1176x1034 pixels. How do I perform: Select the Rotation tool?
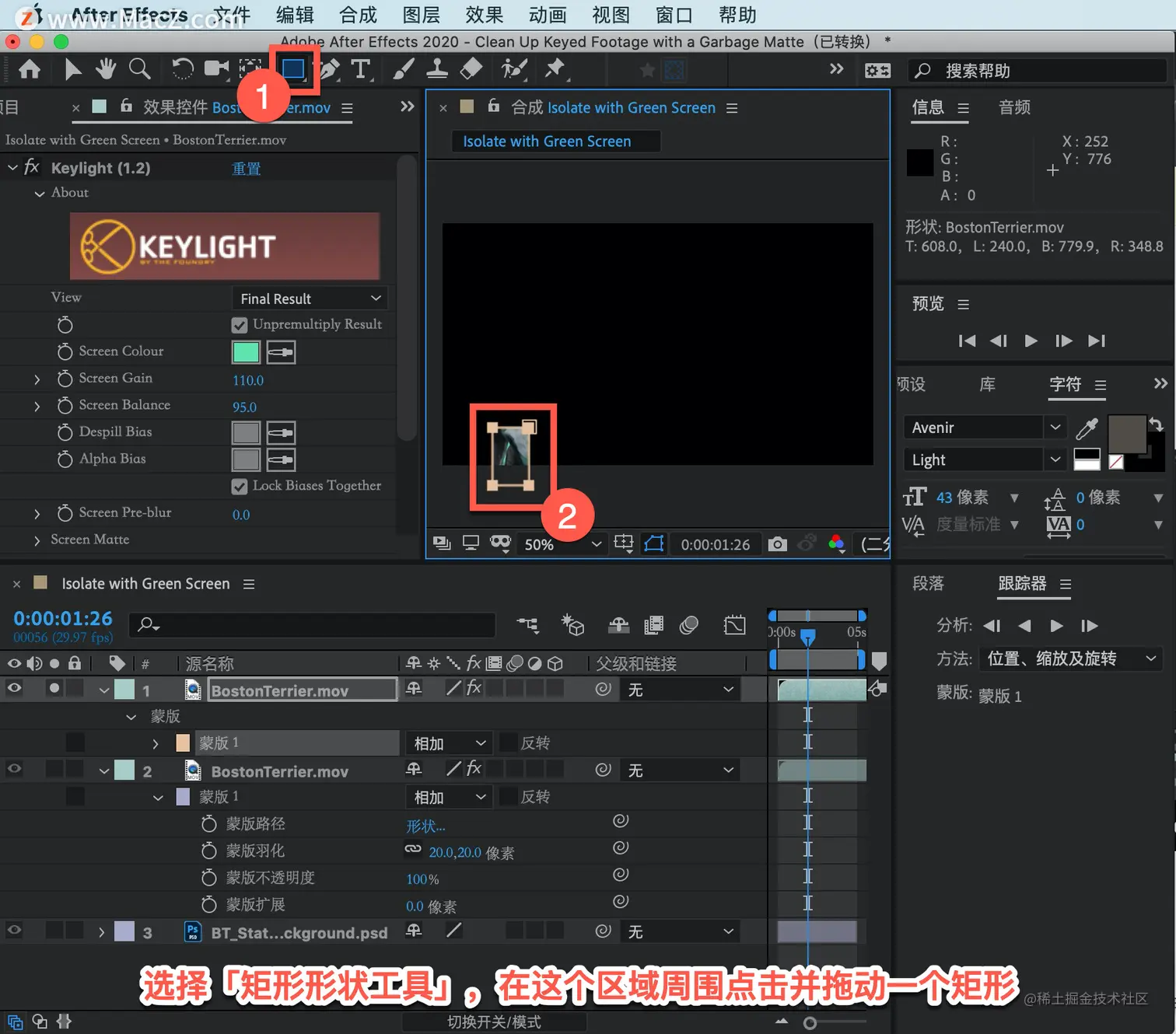click(183, 70)
